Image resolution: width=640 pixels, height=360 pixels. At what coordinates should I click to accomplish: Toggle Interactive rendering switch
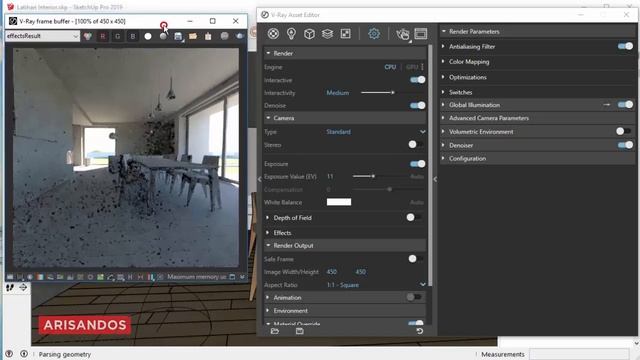418,80
